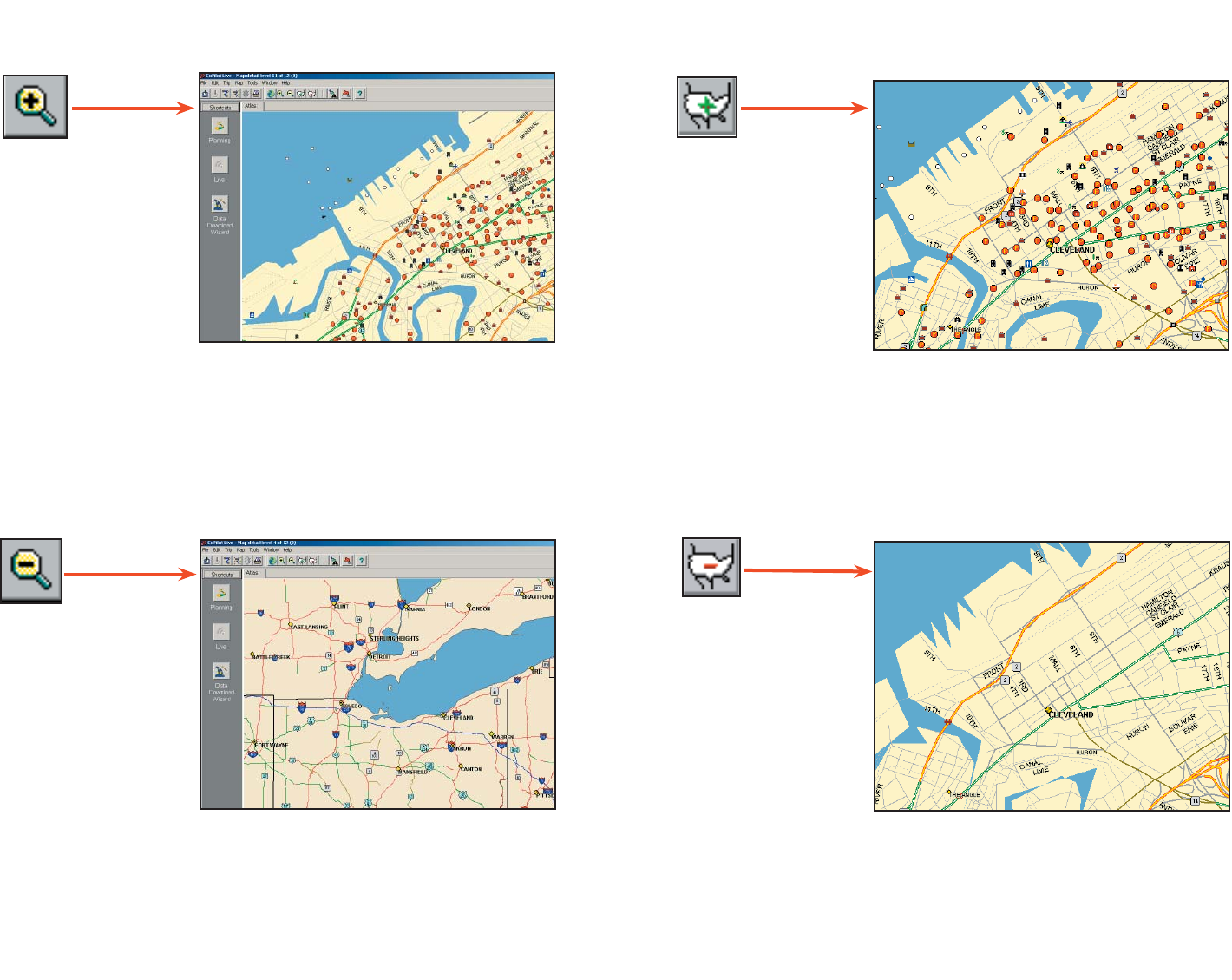
Task: Open the Help menu in the level 4 window
Action: point(287,550)
